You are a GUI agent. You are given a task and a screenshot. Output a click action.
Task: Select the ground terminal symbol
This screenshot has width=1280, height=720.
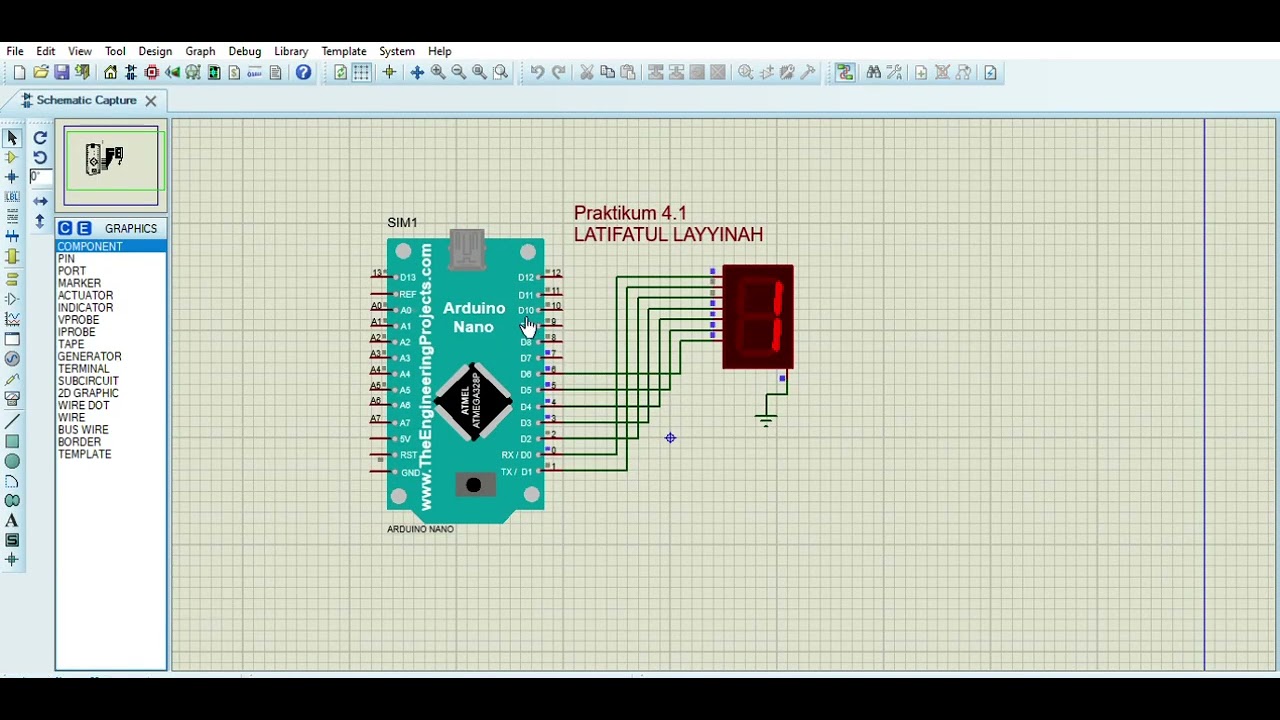[766, 420]
